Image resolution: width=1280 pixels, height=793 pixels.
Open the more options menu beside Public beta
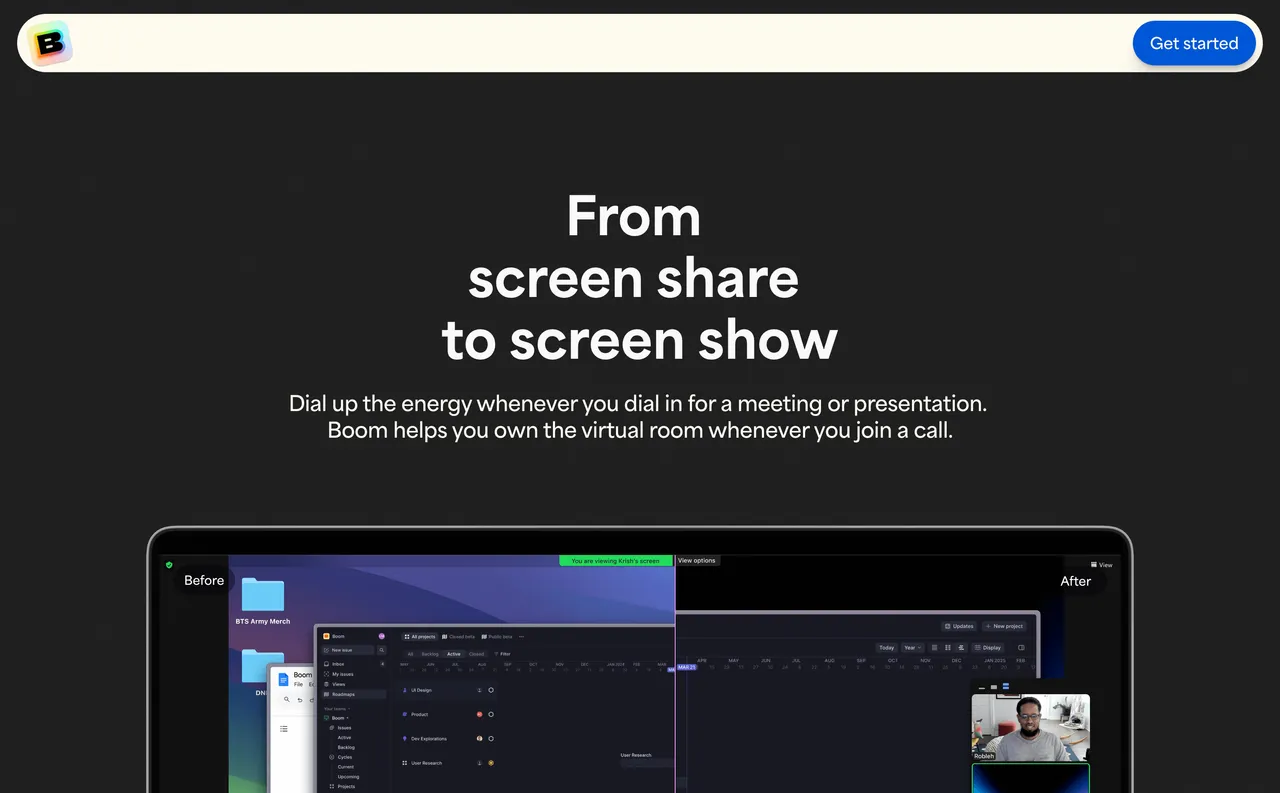[521, 637]
